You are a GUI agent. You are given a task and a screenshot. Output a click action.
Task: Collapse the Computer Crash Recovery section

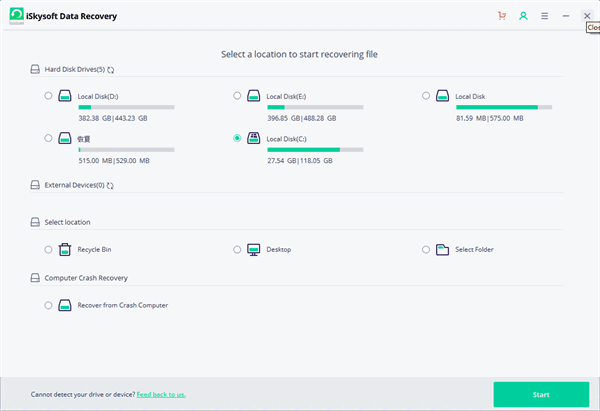coord(36,278)
